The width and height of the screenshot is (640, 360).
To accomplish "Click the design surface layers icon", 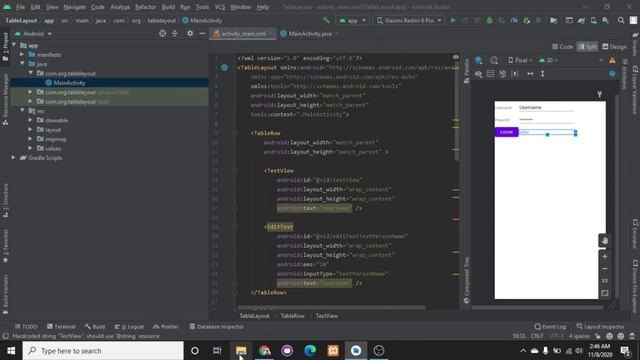I will pos(478,60).
